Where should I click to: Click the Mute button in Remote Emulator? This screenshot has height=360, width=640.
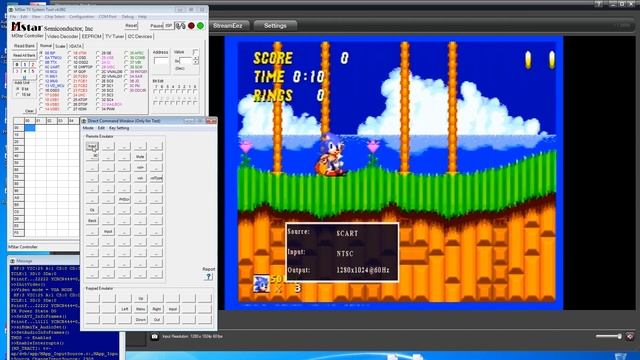[x=140, y=157]
